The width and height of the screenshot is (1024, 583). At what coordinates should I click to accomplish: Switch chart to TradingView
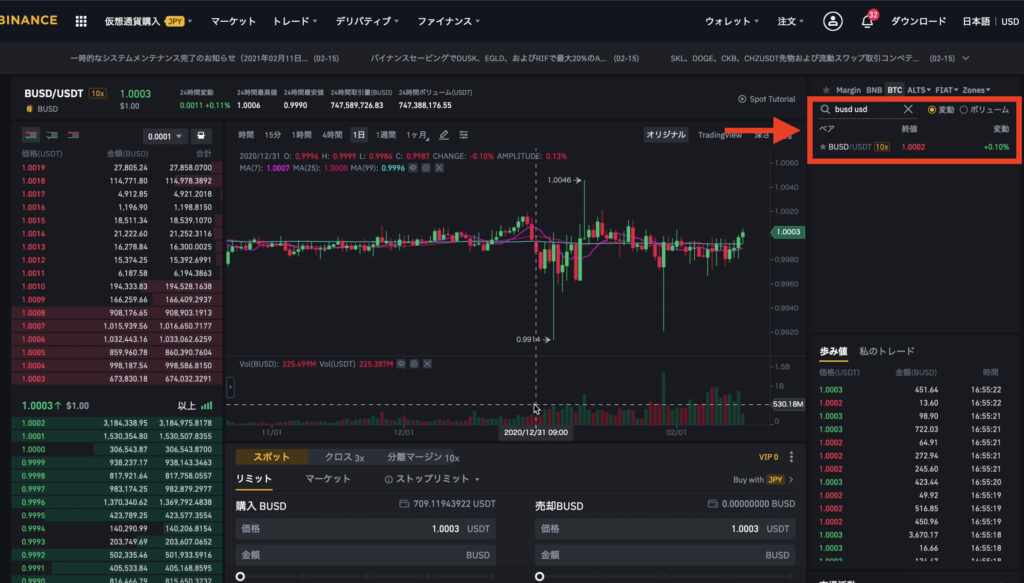(x=719, y=135)
